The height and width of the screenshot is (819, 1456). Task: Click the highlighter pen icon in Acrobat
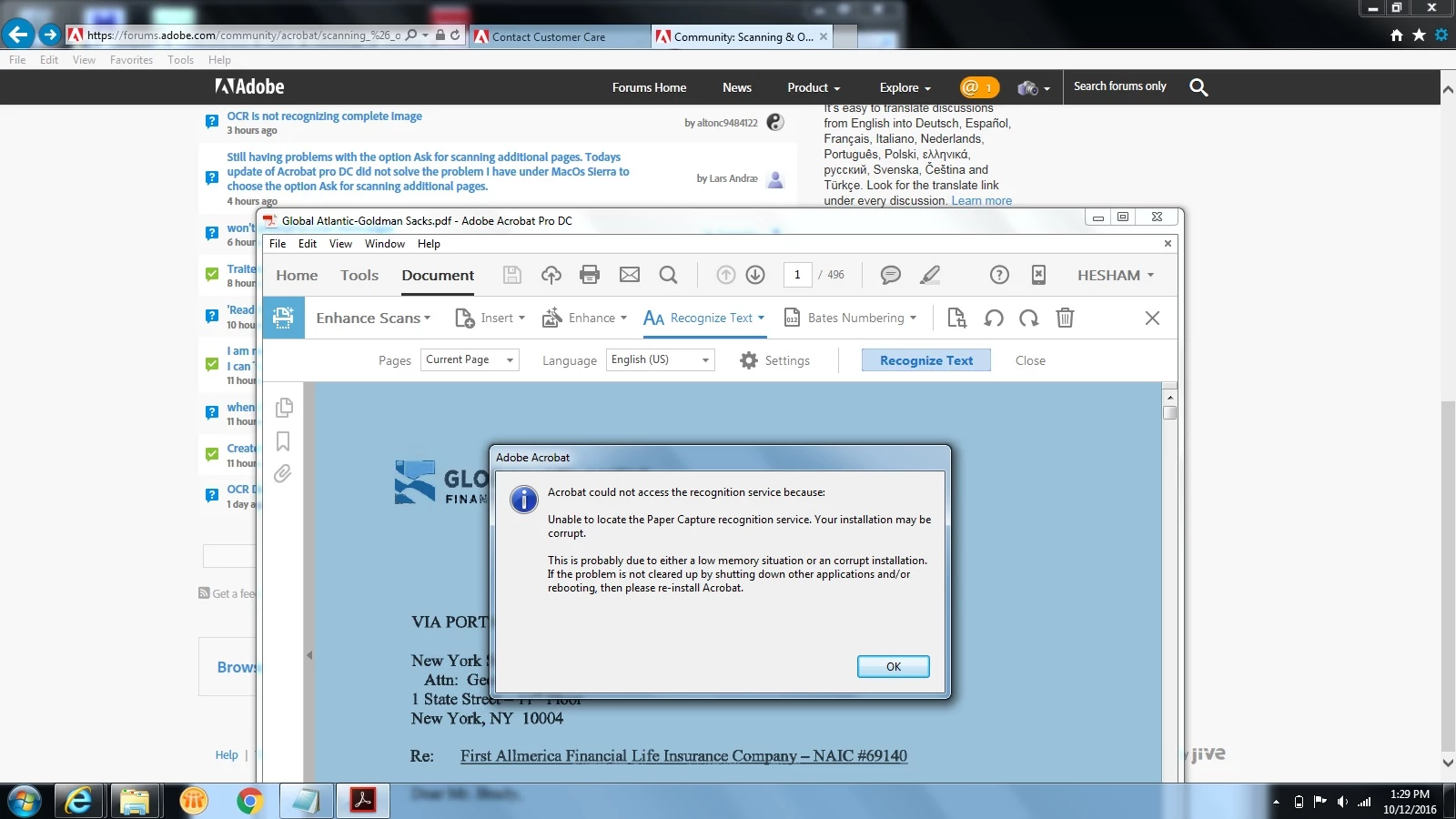[930, 275]
